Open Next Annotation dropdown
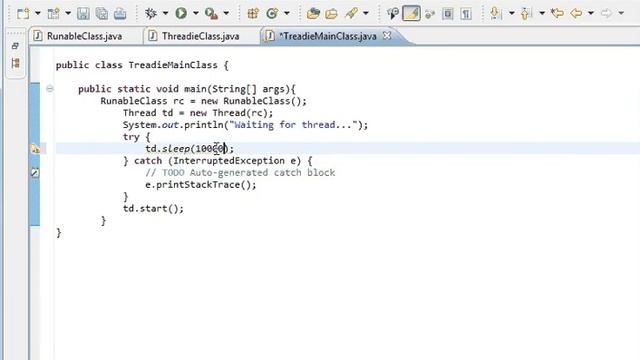Screen dimensions: 640x360 click(x=511, y=13)
